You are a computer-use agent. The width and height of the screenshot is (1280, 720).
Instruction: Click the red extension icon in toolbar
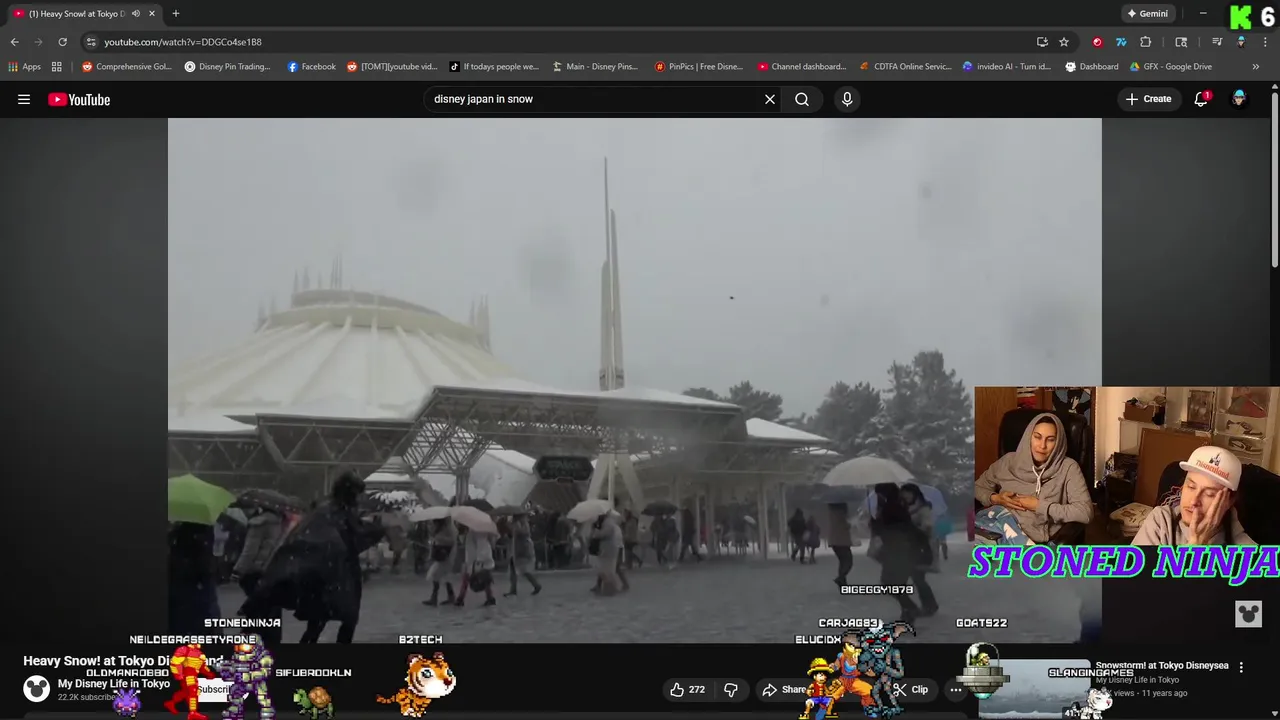point(1097,42)
